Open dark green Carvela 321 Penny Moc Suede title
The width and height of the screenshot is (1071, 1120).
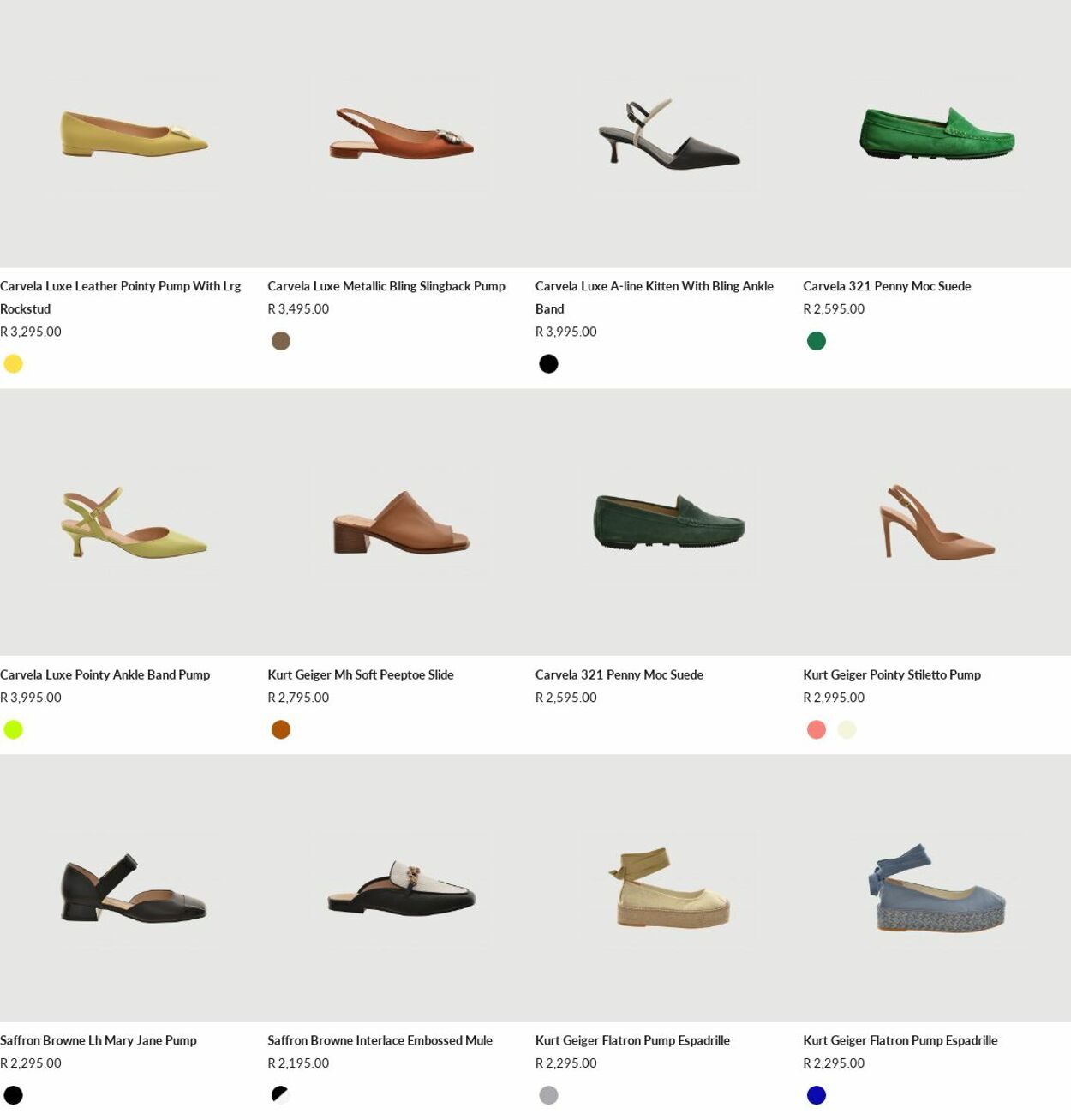pos(619,675)
